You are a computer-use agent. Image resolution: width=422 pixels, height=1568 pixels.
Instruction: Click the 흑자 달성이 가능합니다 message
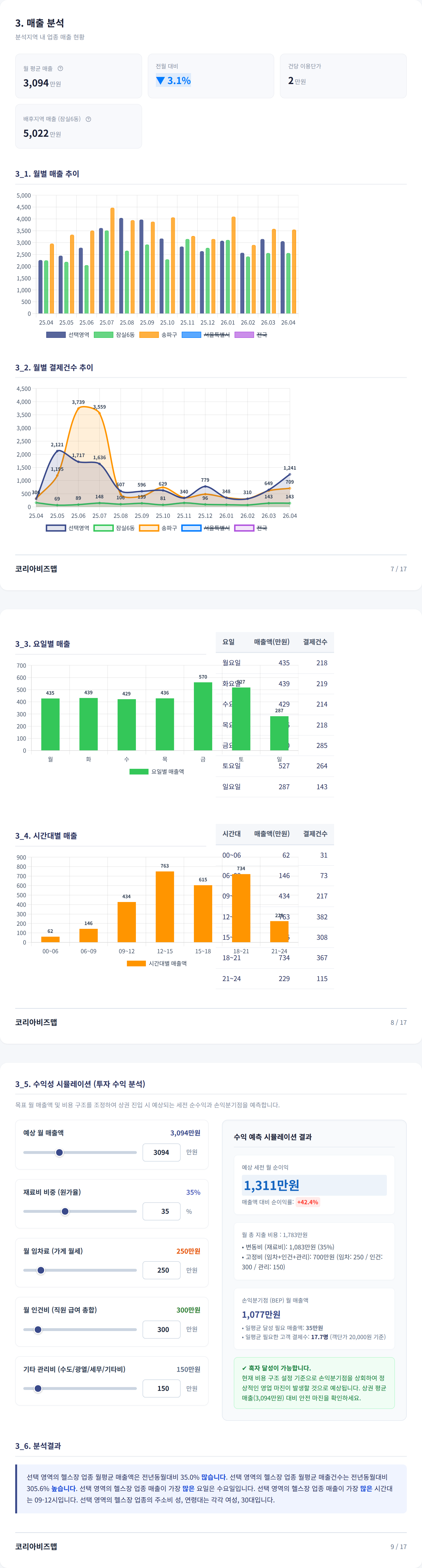(276, 1368)
